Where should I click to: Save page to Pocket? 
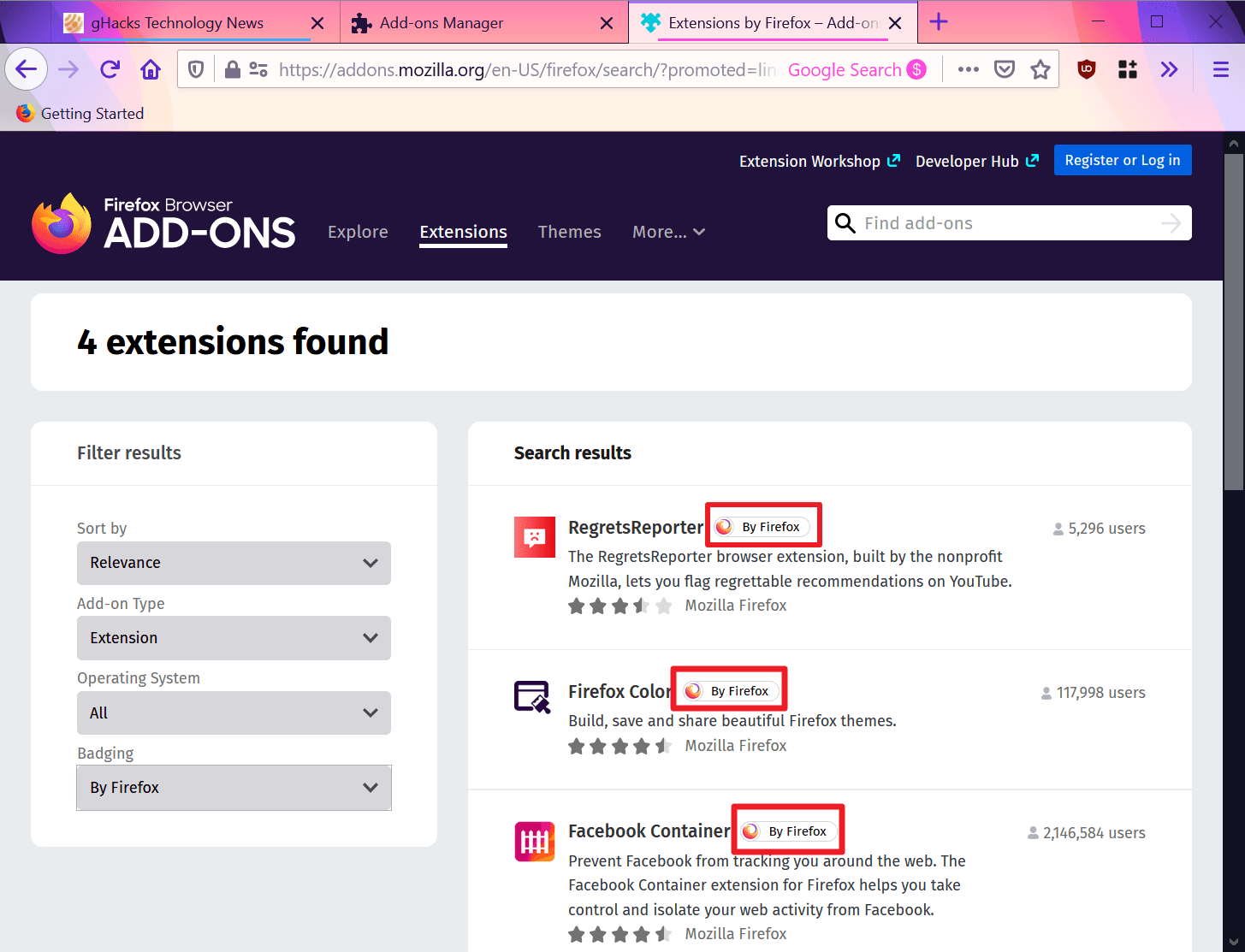1005,70
